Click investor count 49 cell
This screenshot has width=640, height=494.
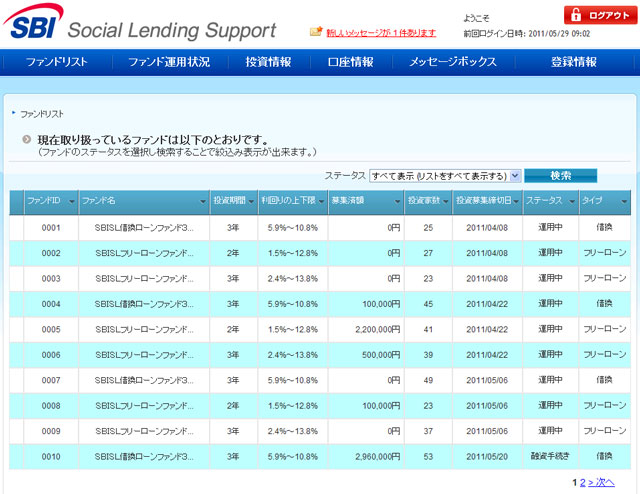[428, 381]
